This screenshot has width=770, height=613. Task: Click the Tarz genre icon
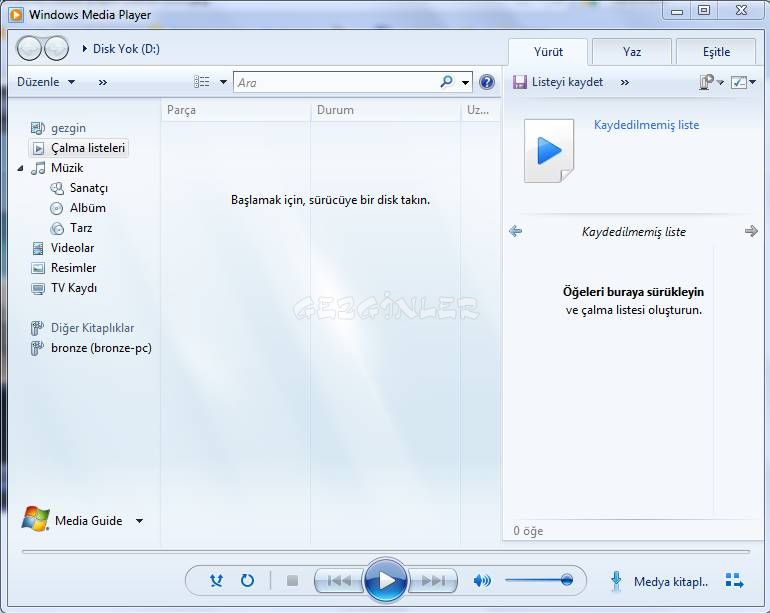pyautogui.click(x=57, y=228)
